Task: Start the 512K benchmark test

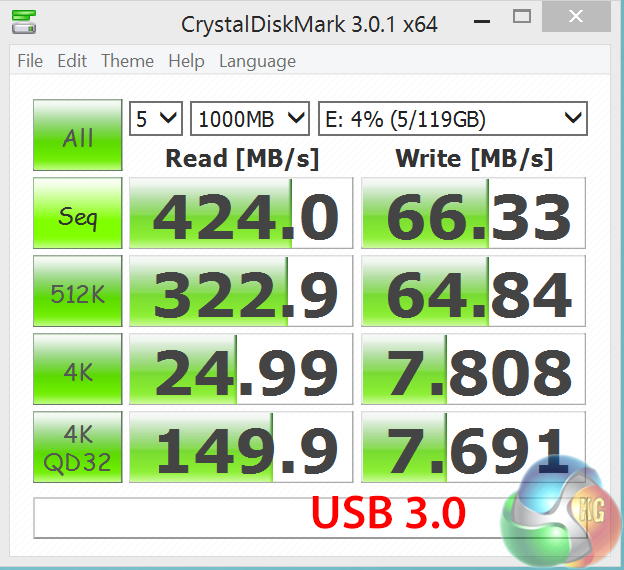Action: (x=78, y=291)
